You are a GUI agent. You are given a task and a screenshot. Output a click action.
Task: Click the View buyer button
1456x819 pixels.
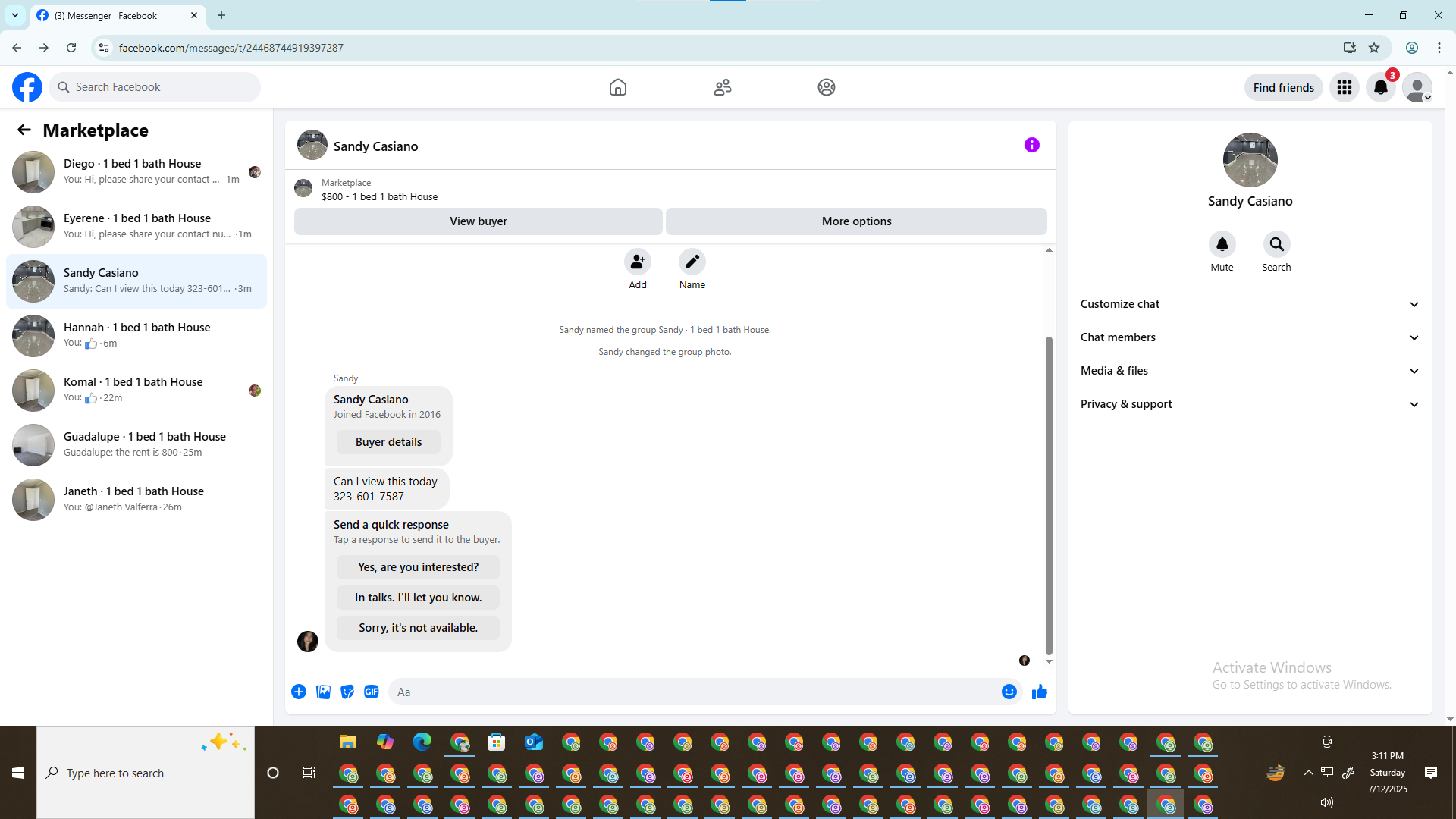click(478, 221)
